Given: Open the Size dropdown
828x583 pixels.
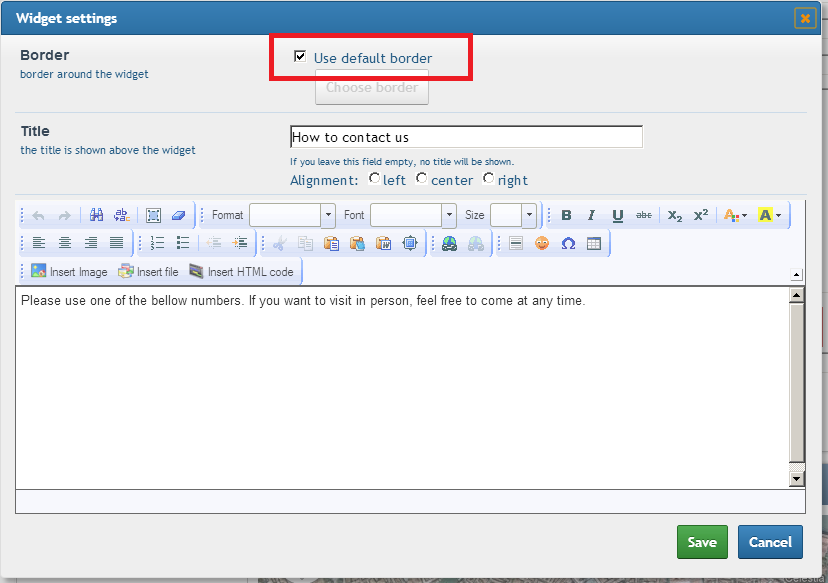Looking at the screenshot, I should click(x=529, y=216).
